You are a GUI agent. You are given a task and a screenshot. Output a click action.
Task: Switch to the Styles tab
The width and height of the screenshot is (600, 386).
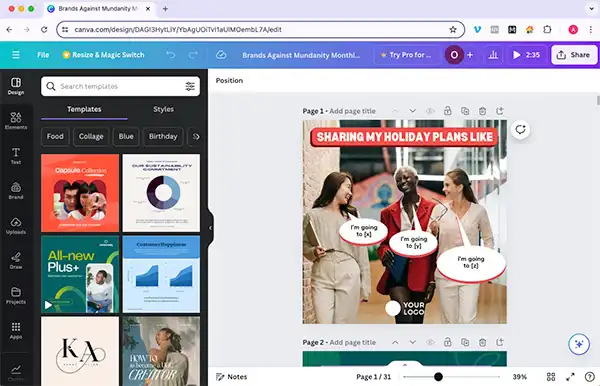pos(163,109)
